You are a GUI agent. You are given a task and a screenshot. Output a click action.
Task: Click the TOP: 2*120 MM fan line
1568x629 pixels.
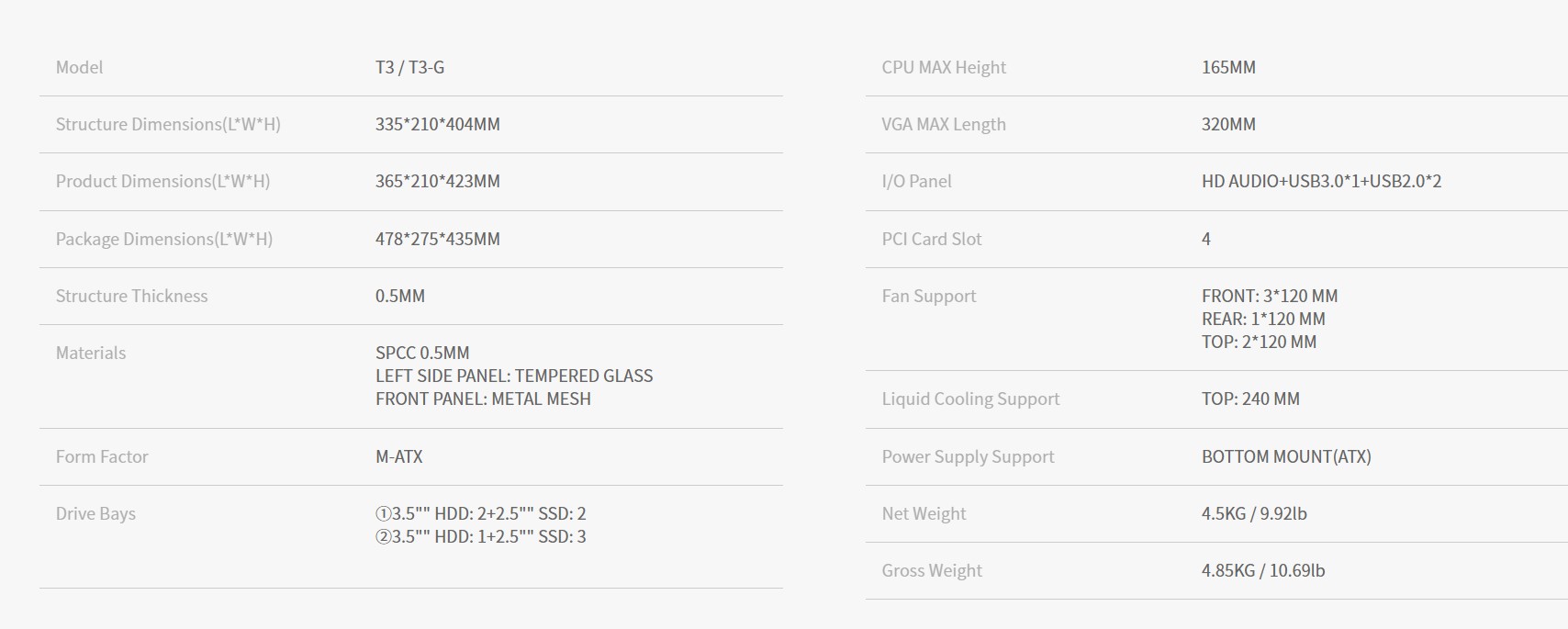(x=1259, y=342)
